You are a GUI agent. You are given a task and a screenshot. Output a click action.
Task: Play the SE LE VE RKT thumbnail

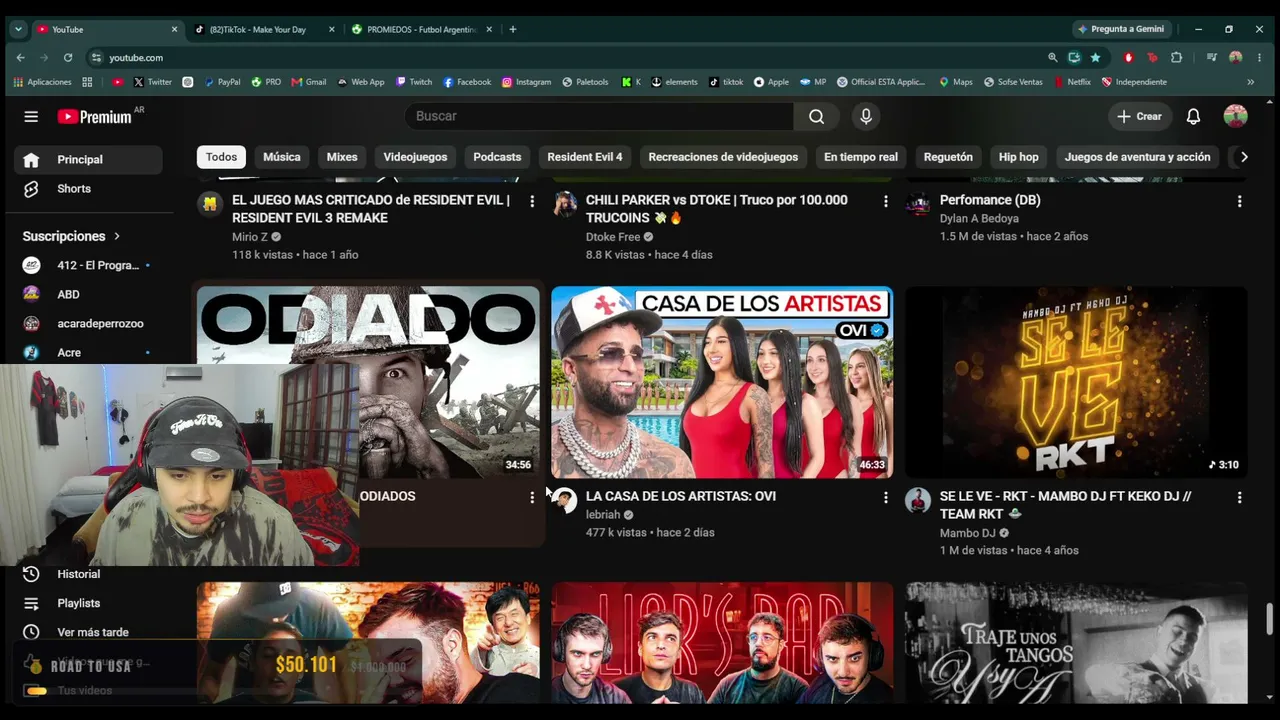coord(1076,382)
